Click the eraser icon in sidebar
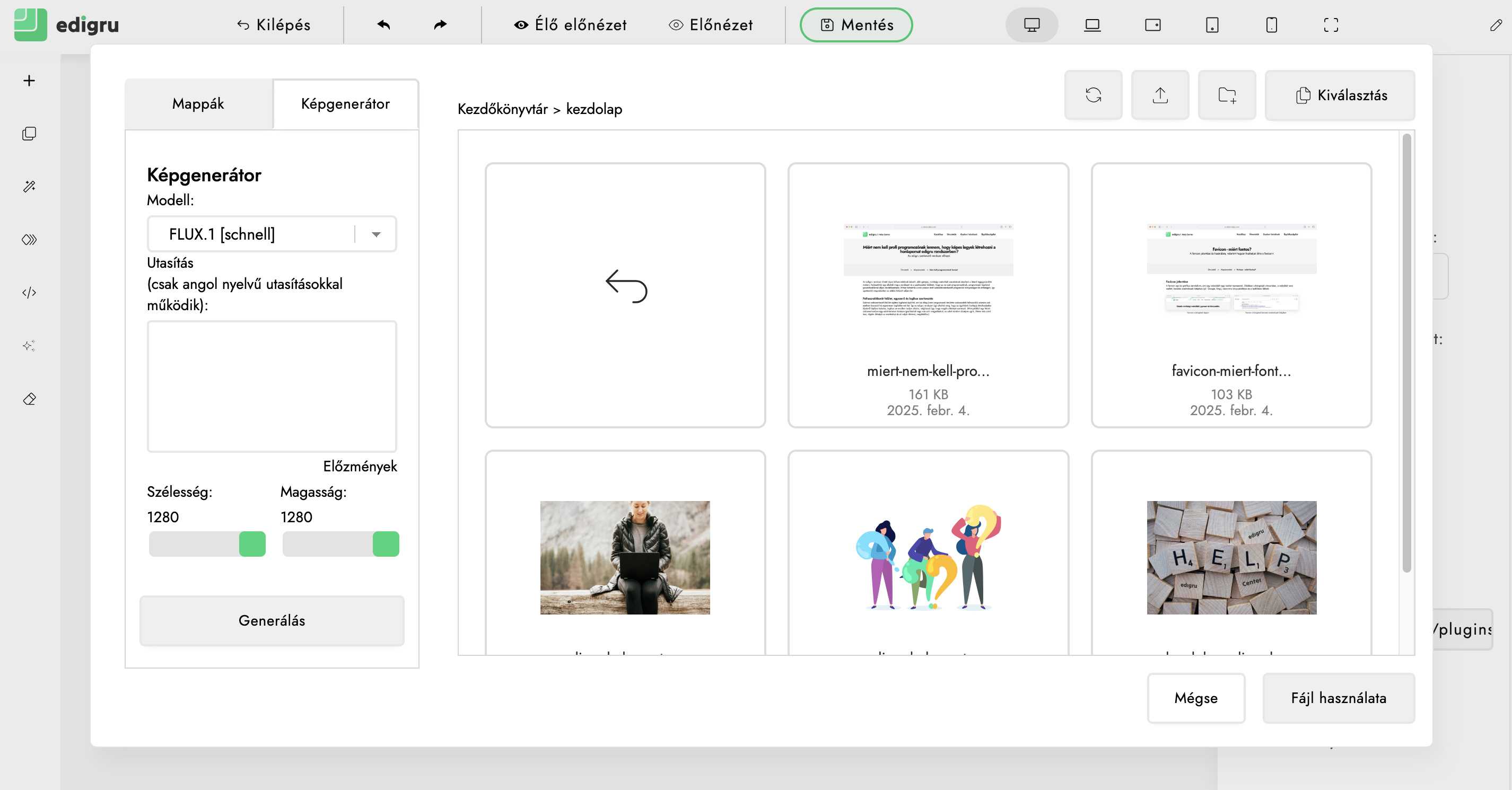This screenshot has width=1512, height=790. [29, 399]
